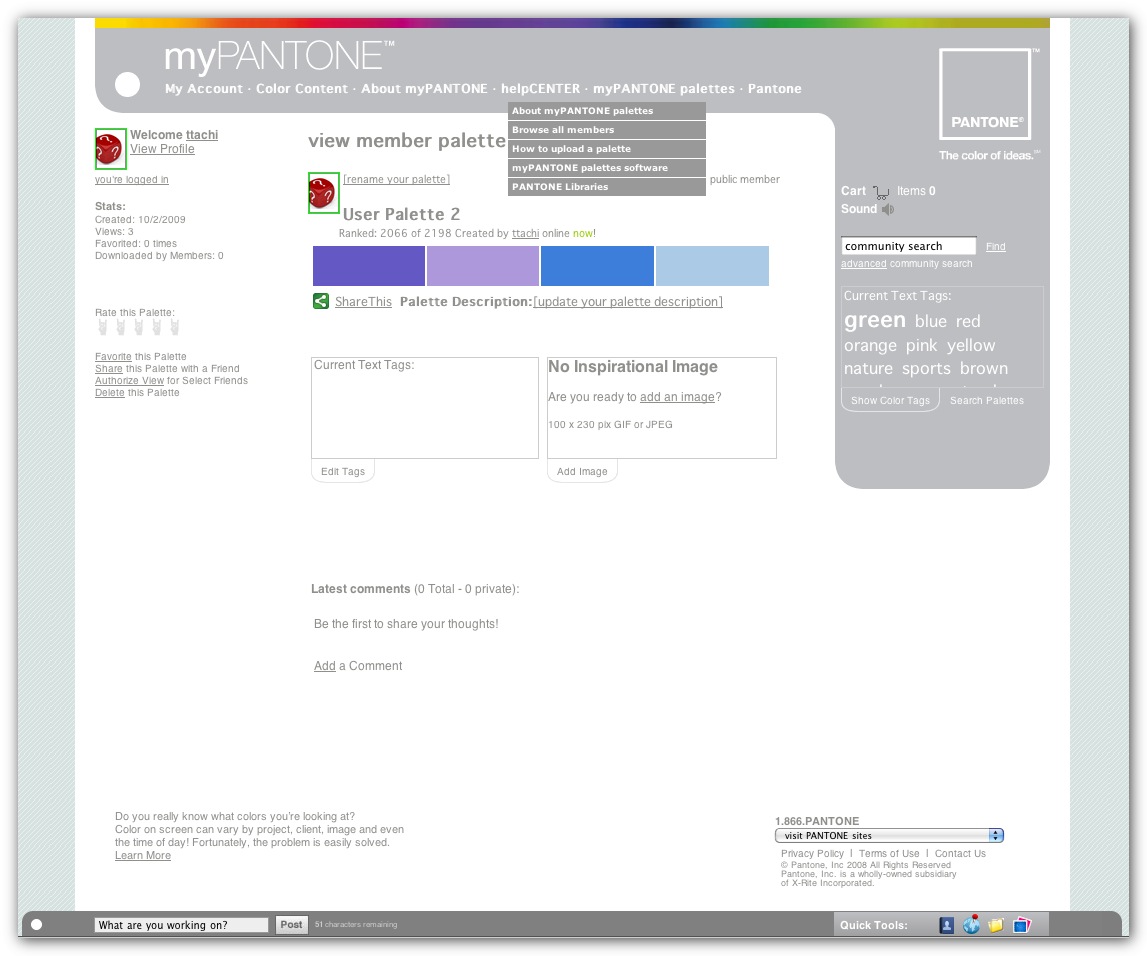This screenshot has width=1147, height=956.
Task: Toggle the Sound speaker icon
Action: (888, 209)
